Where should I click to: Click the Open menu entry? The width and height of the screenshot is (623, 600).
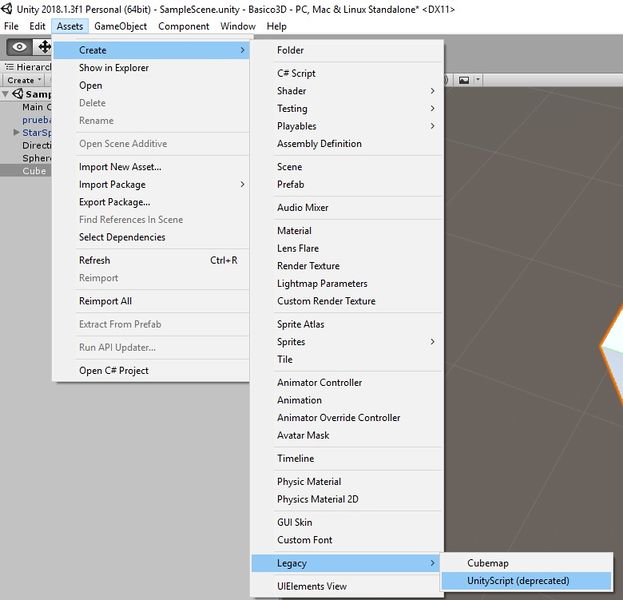coord(151,85)
